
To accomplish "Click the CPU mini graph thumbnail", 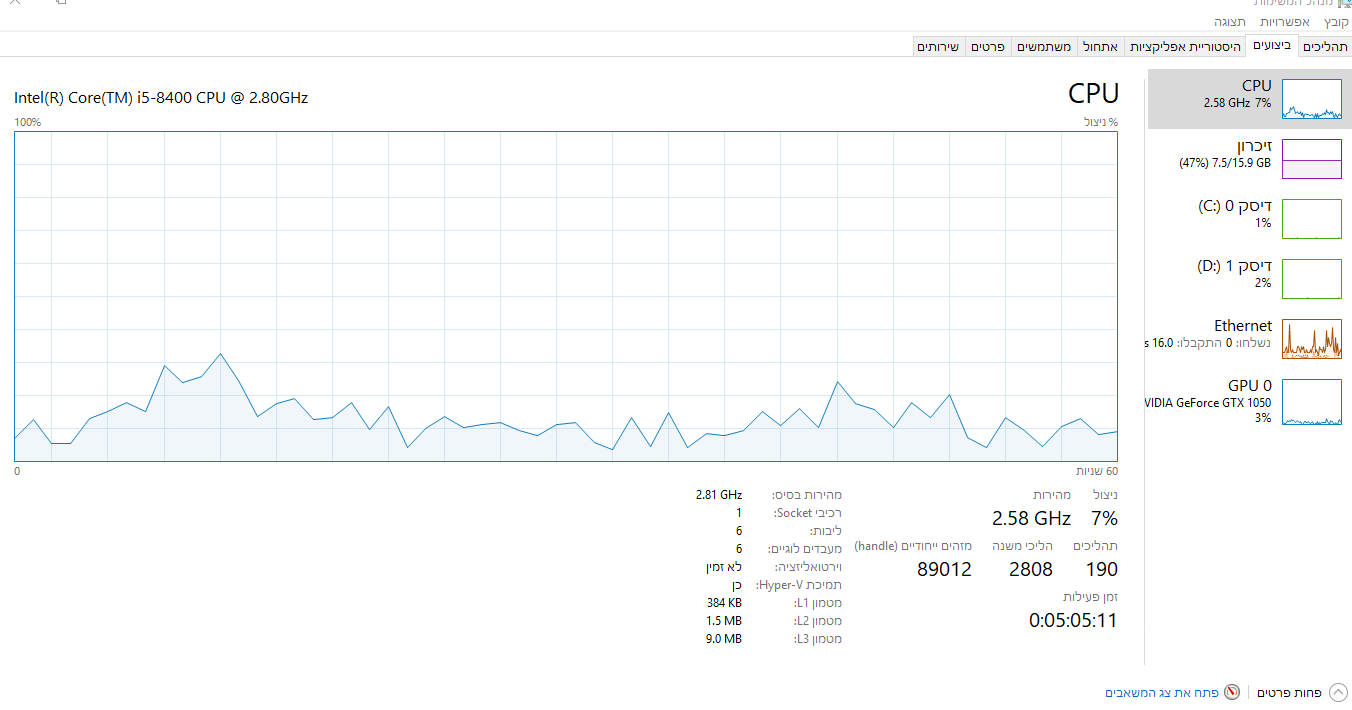I will (1311, 99).
